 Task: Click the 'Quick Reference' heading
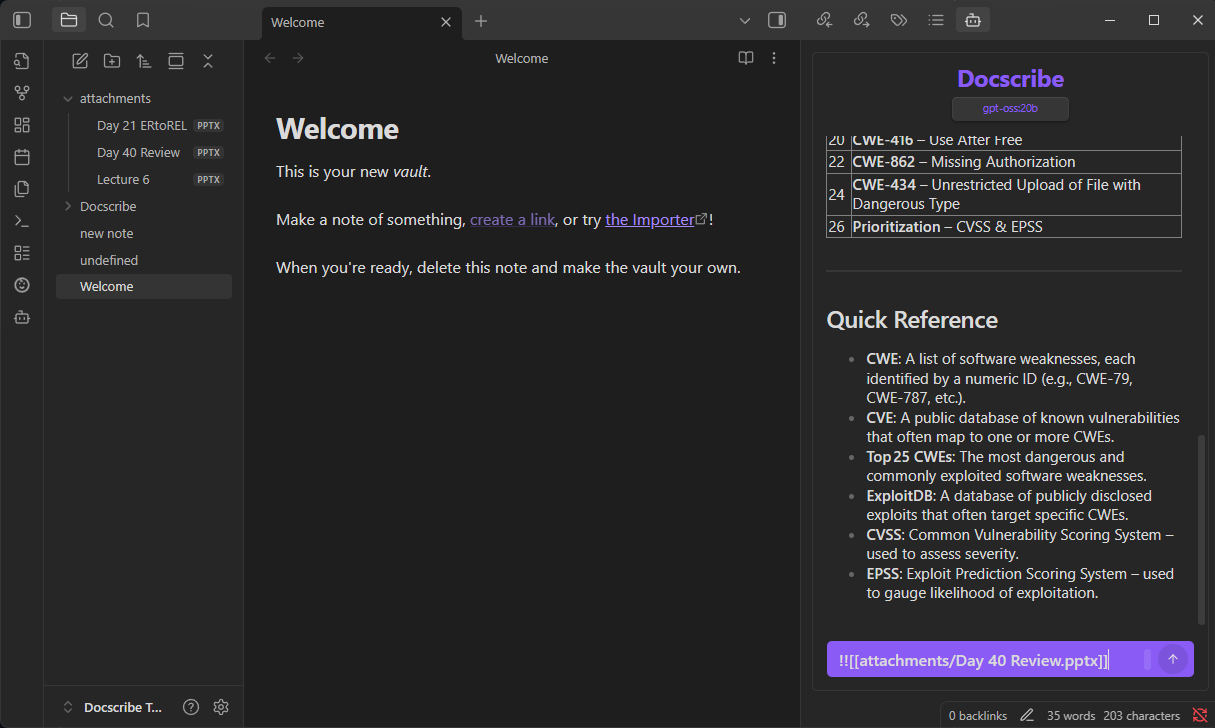912,320
